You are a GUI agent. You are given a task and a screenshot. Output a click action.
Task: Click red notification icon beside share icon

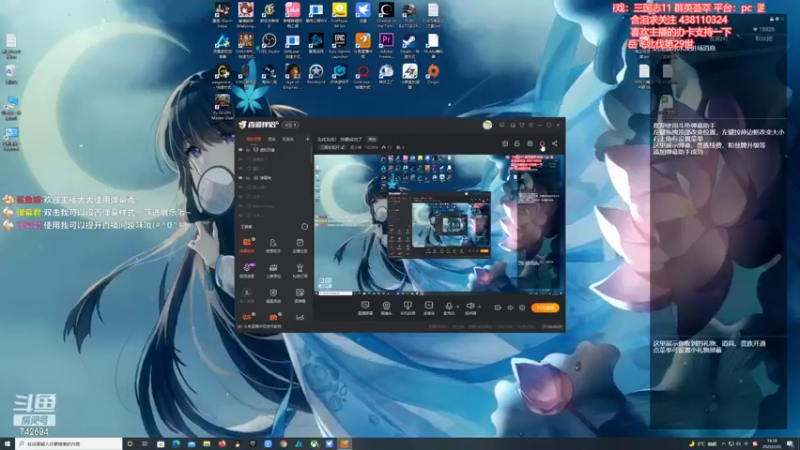pos(542,143)
